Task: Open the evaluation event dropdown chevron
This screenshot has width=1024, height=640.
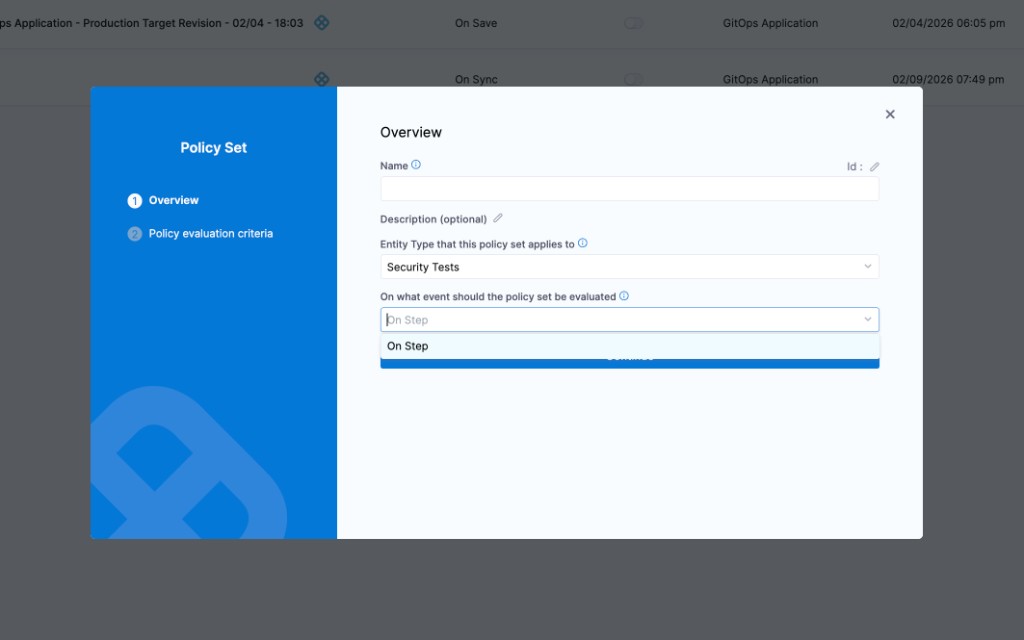Action: coord(868,318)
